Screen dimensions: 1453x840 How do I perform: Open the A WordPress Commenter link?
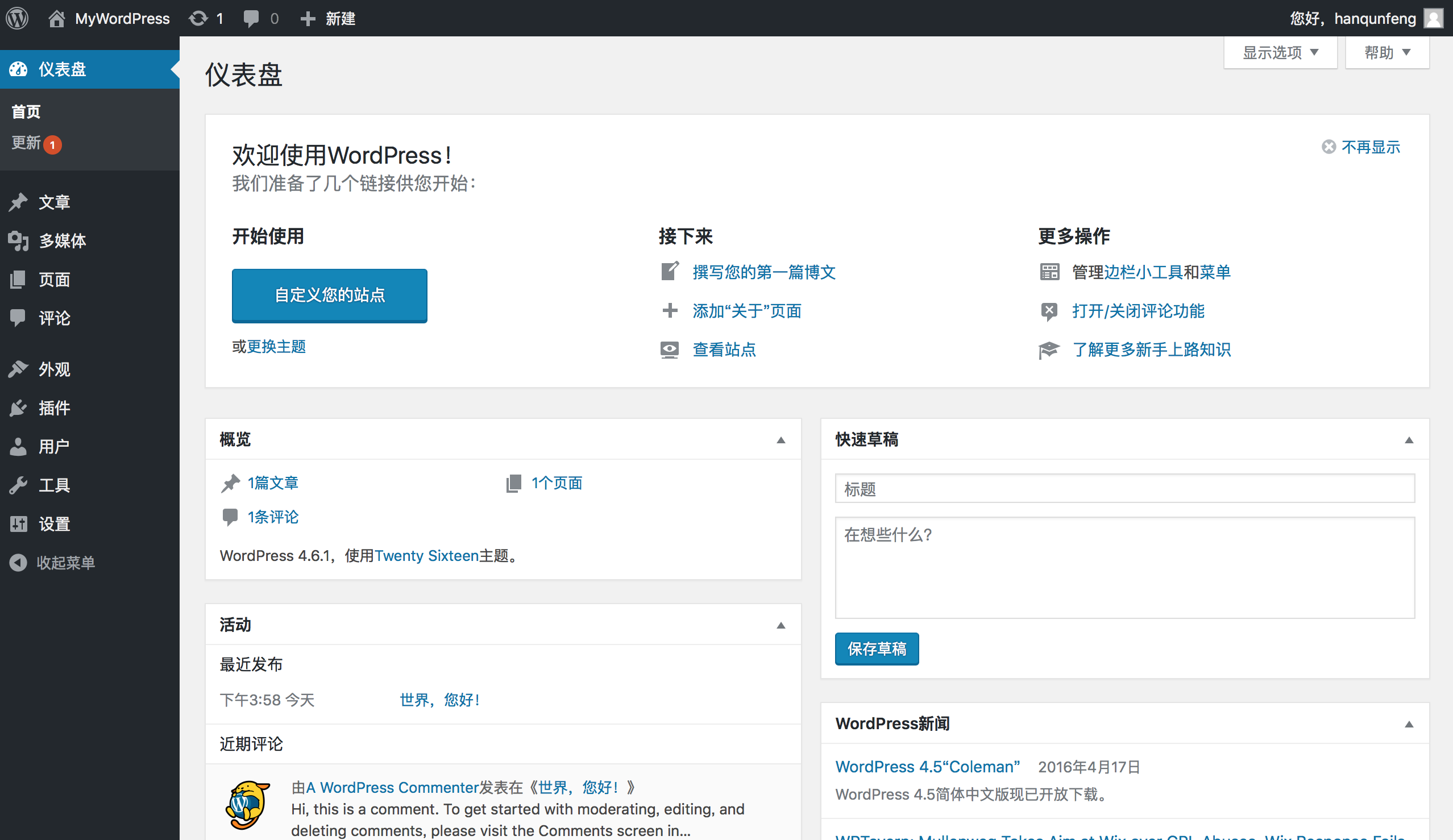pos(392,787)
